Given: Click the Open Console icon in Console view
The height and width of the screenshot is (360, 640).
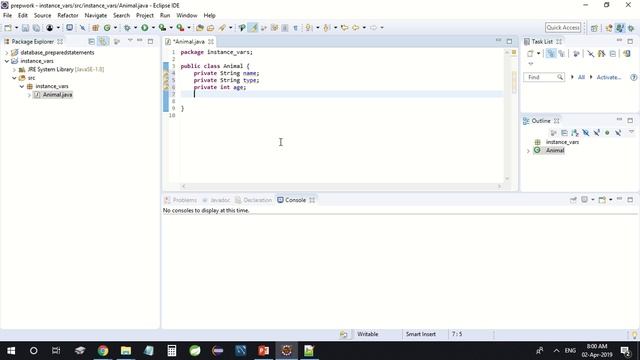Looking at the screenshot, I should click(602, 200).
